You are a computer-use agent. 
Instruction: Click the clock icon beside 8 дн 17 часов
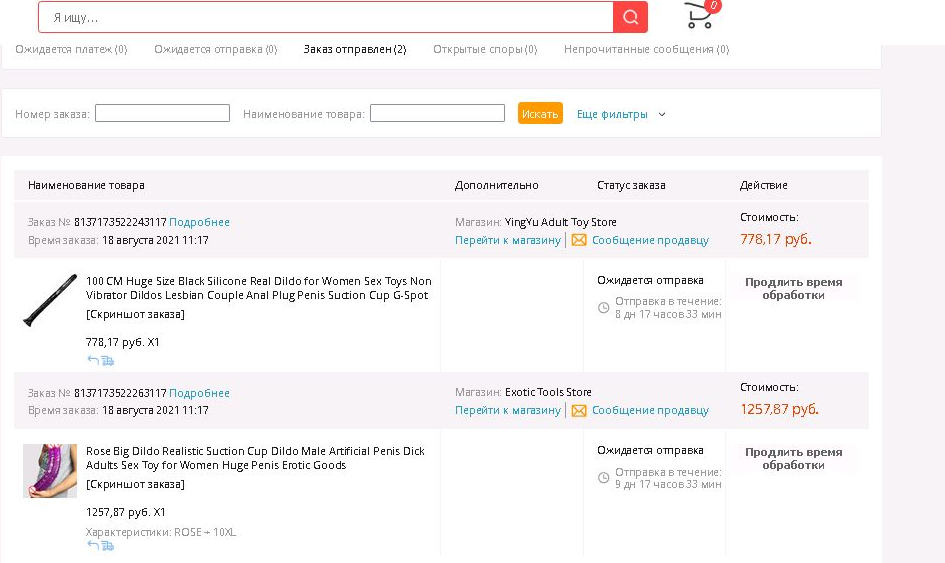click(603, 308)
